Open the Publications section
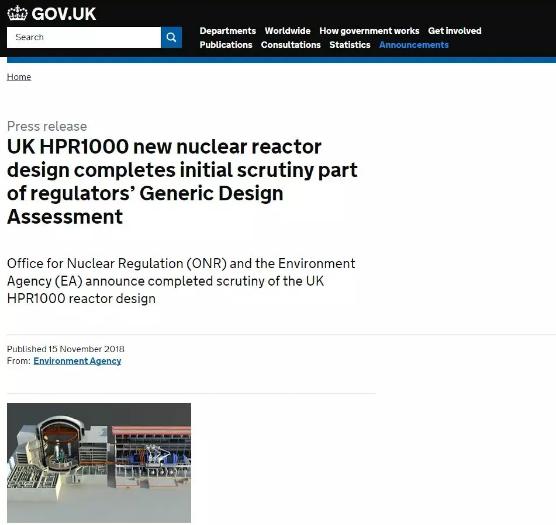 click(x=226, y=45)
